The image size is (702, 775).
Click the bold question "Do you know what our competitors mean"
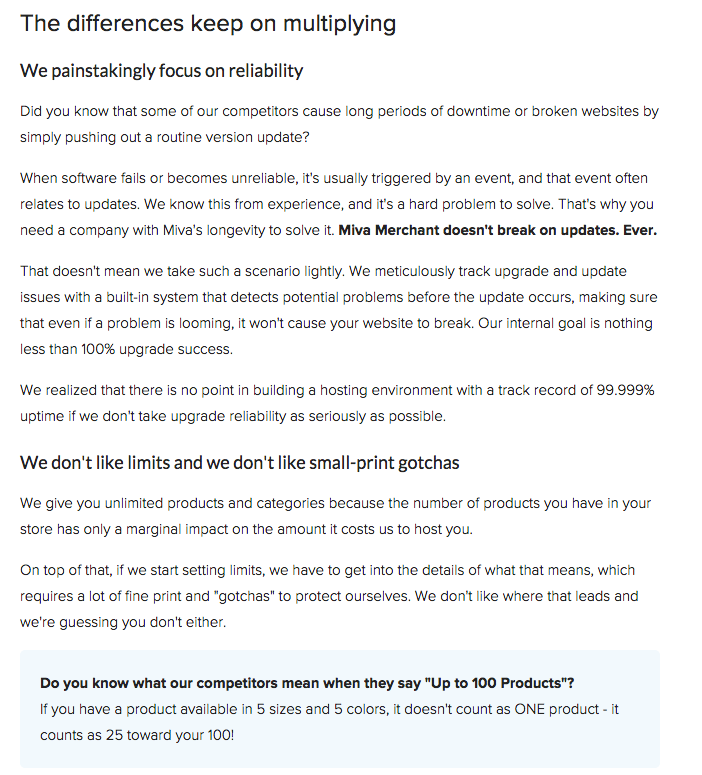(x=230, y=683)
